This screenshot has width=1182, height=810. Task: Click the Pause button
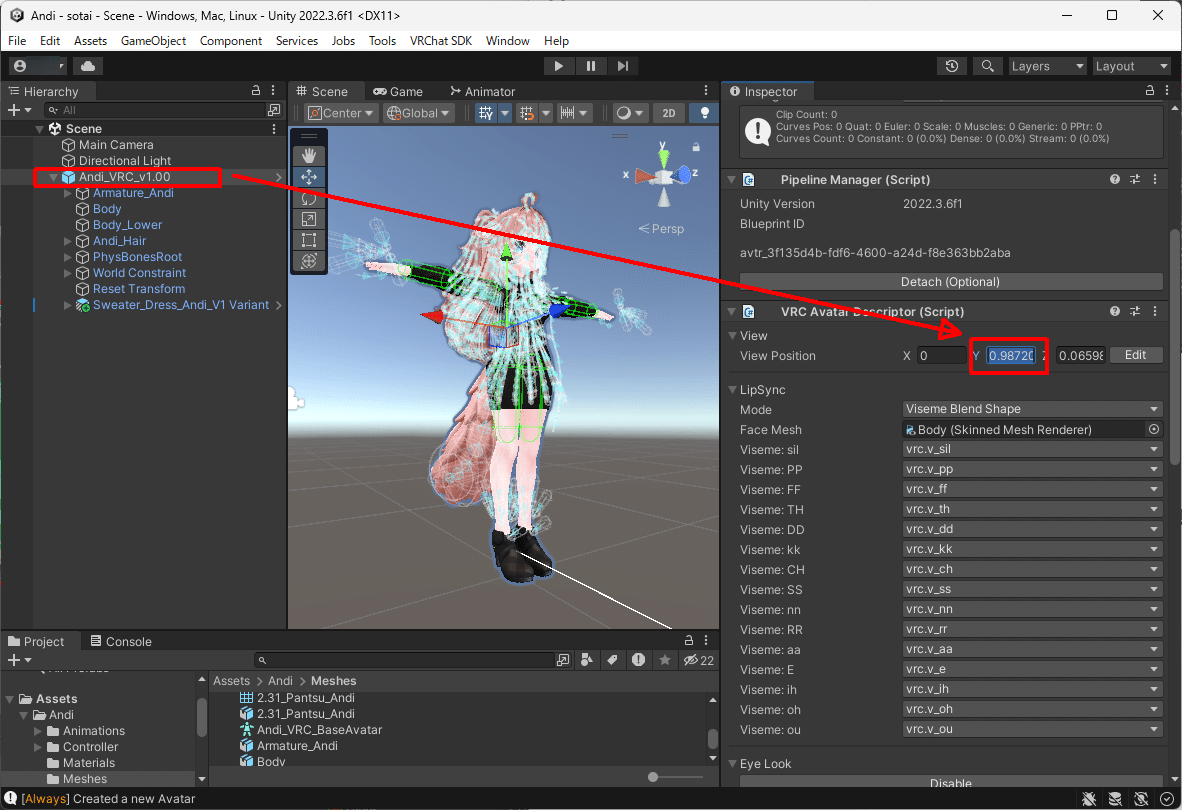click(x=591, y=66)
